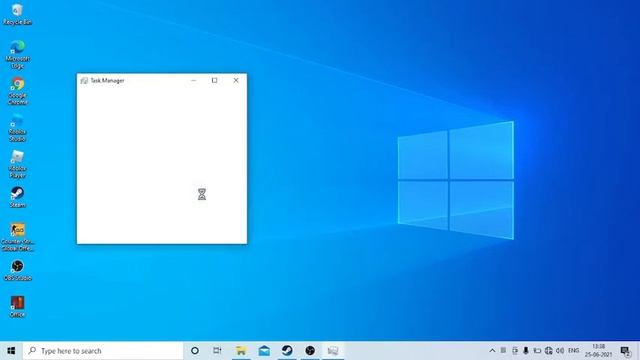
Task: Open the Recycle Bin desktop icon
Action: pyautogui.click(x=17, y=13)
